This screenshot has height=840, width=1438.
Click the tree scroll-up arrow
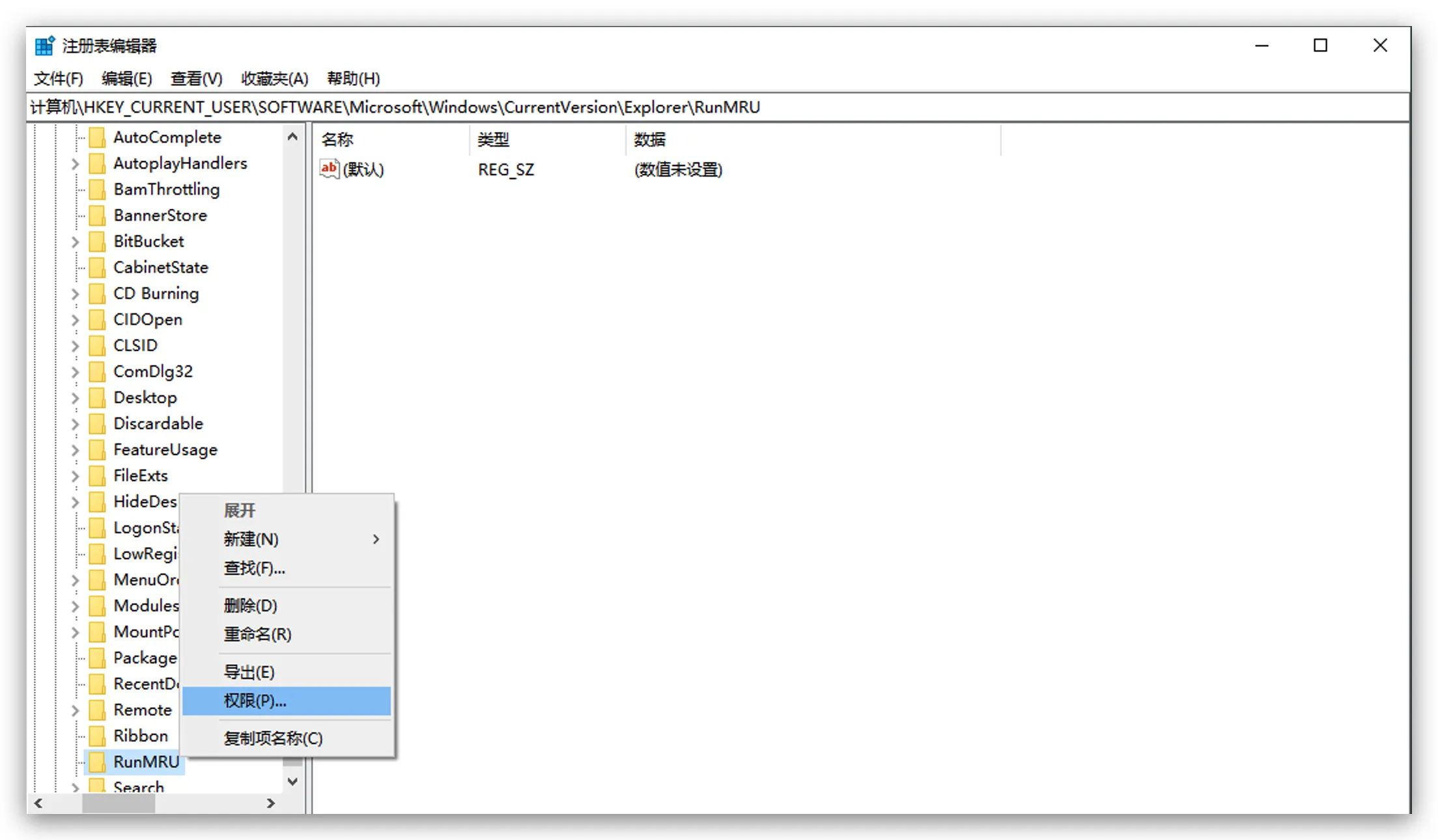pos(293,137)
